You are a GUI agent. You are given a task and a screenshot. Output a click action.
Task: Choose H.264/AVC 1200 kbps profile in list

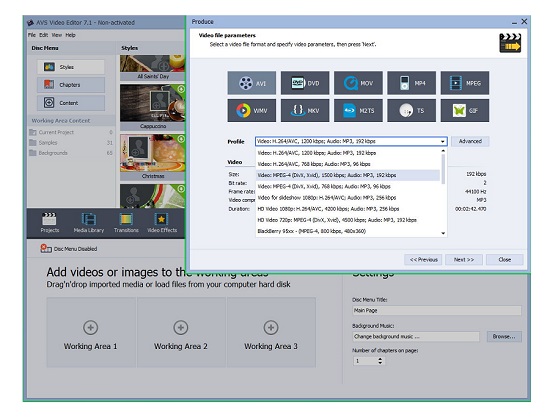point(348,153)
